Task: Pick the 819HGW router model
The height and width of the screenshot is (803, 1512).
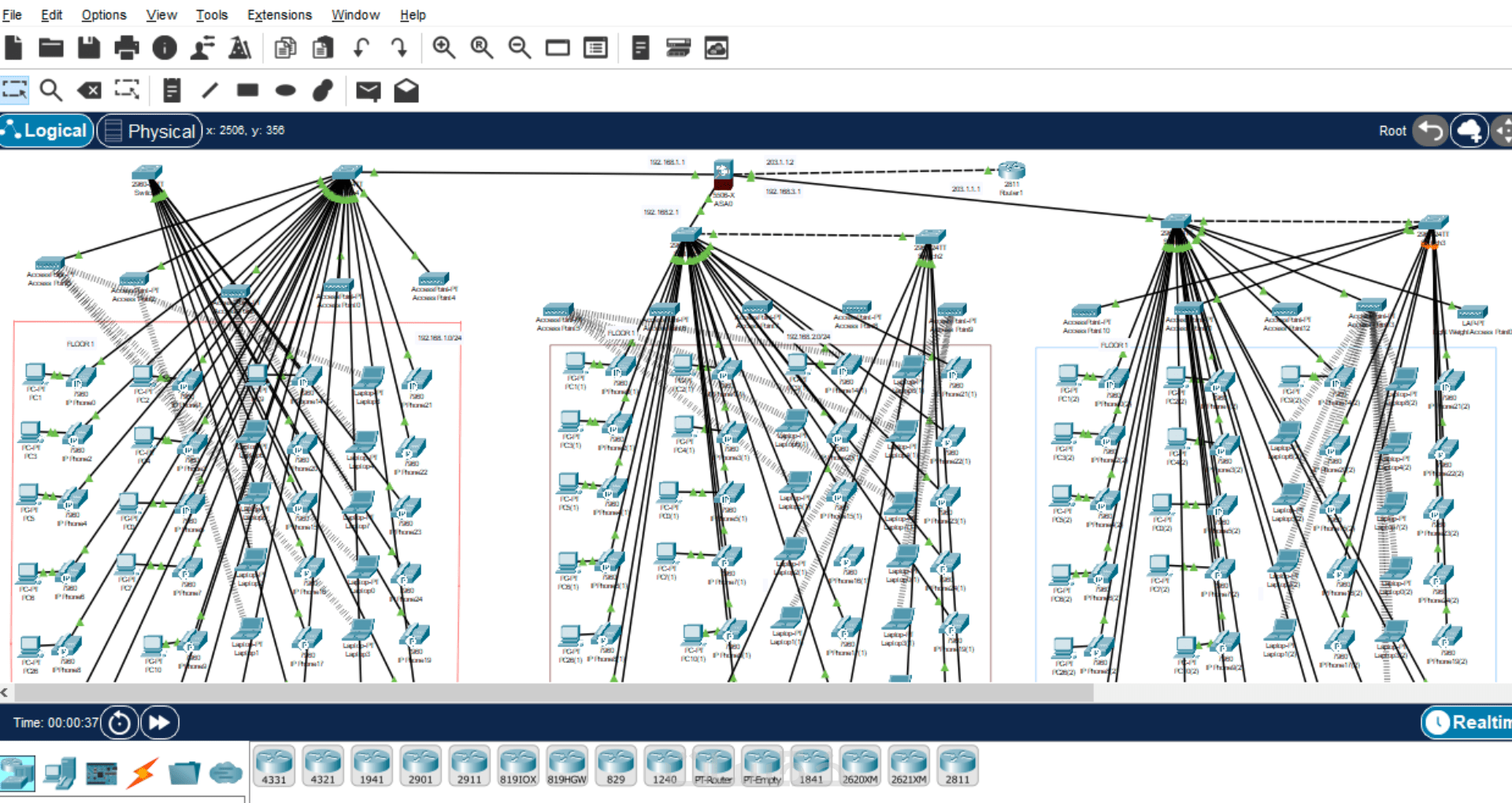Action: tap(567, 766)
